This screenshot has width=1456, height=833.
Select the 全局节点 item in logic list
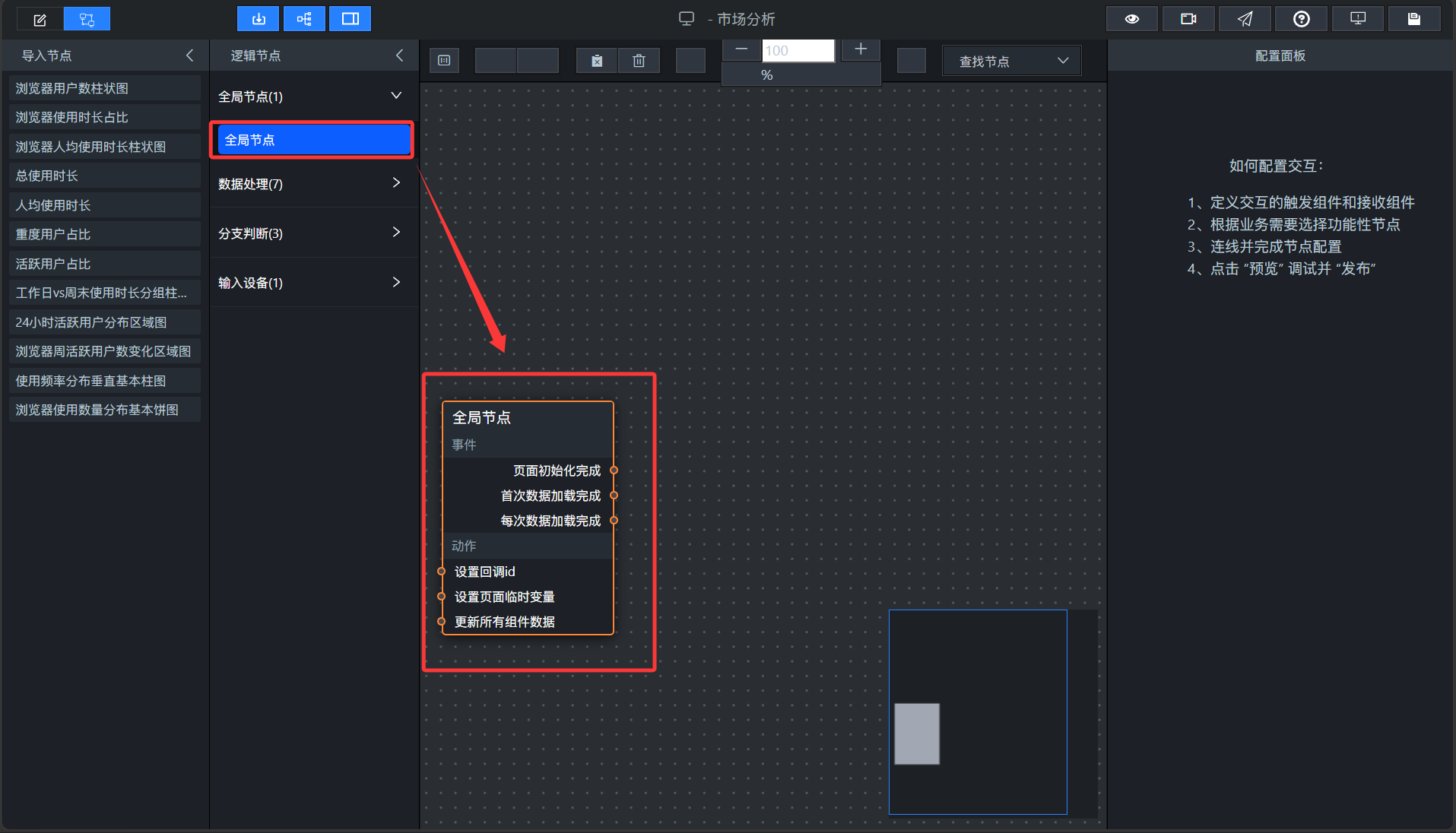click(x=313, y=140)
